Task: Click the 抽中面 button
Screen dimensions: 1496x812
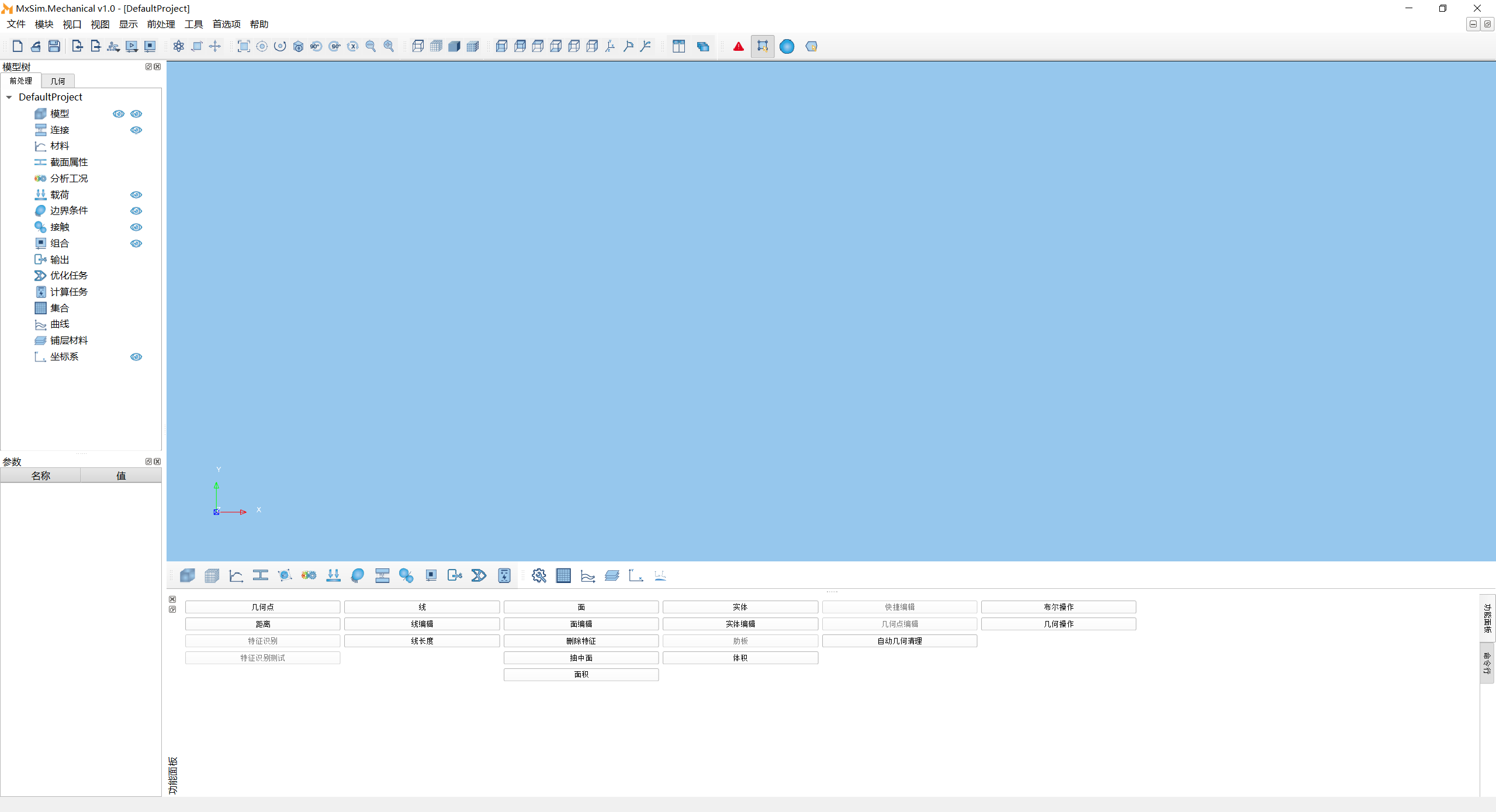Action: 581,658
